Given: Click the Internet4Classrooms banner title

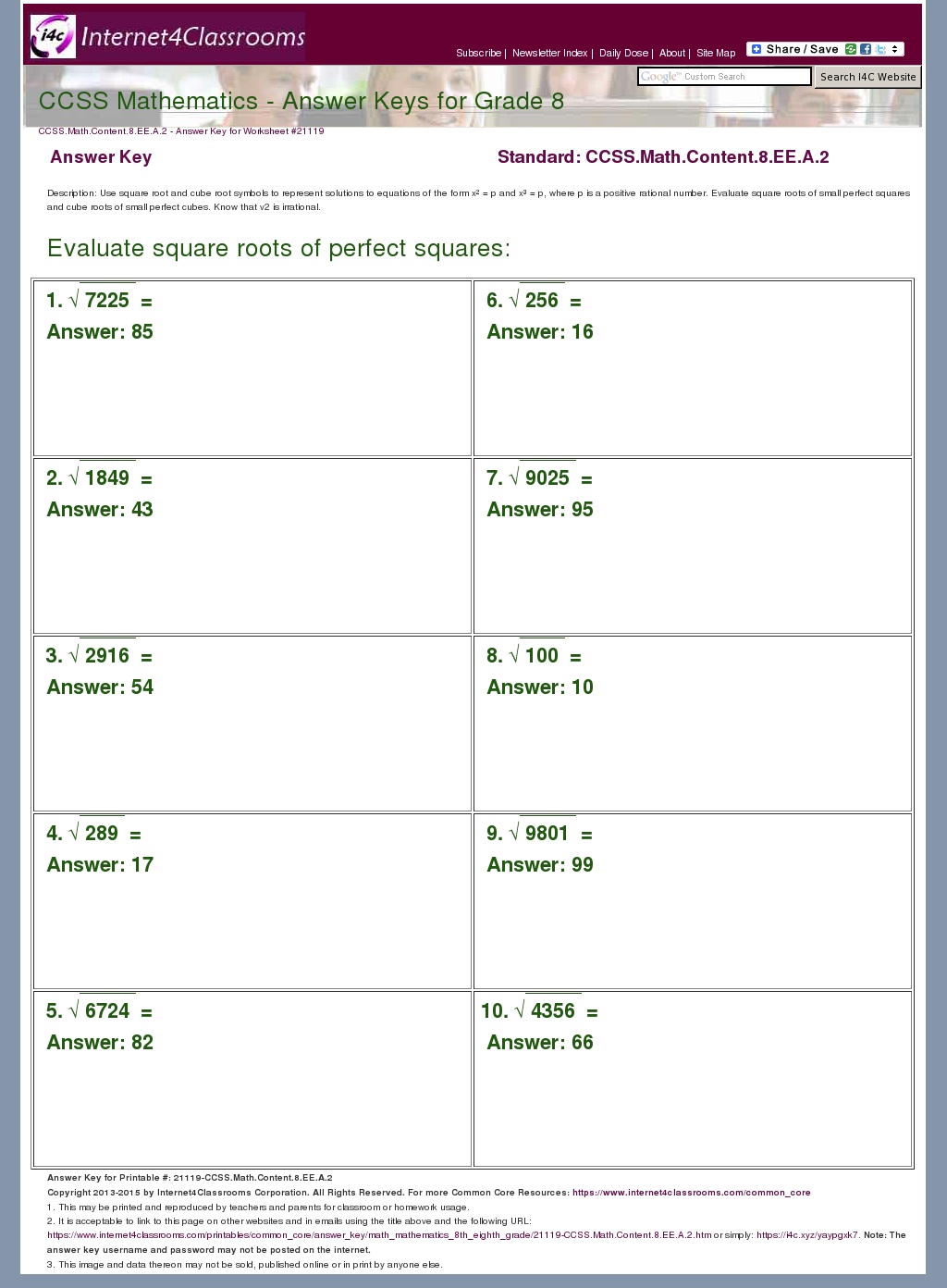Looking at the screenshot, I should point(193,37).
